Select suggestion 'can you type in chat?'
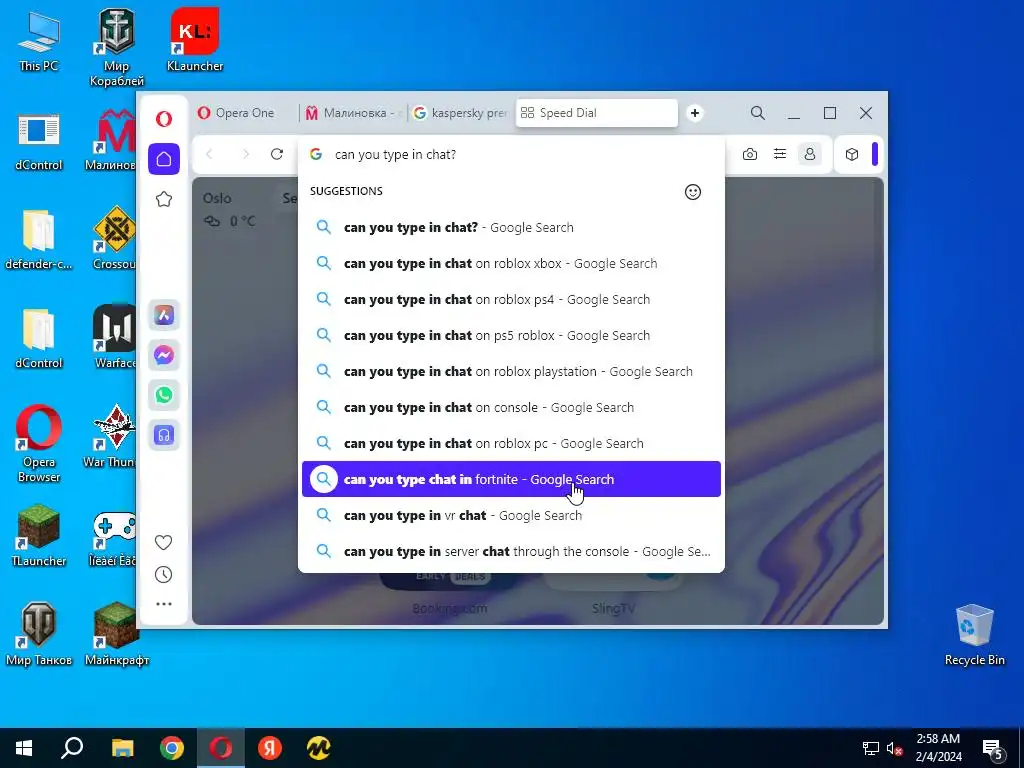This screenshot has height=768, width=1024. pos(511,227)
